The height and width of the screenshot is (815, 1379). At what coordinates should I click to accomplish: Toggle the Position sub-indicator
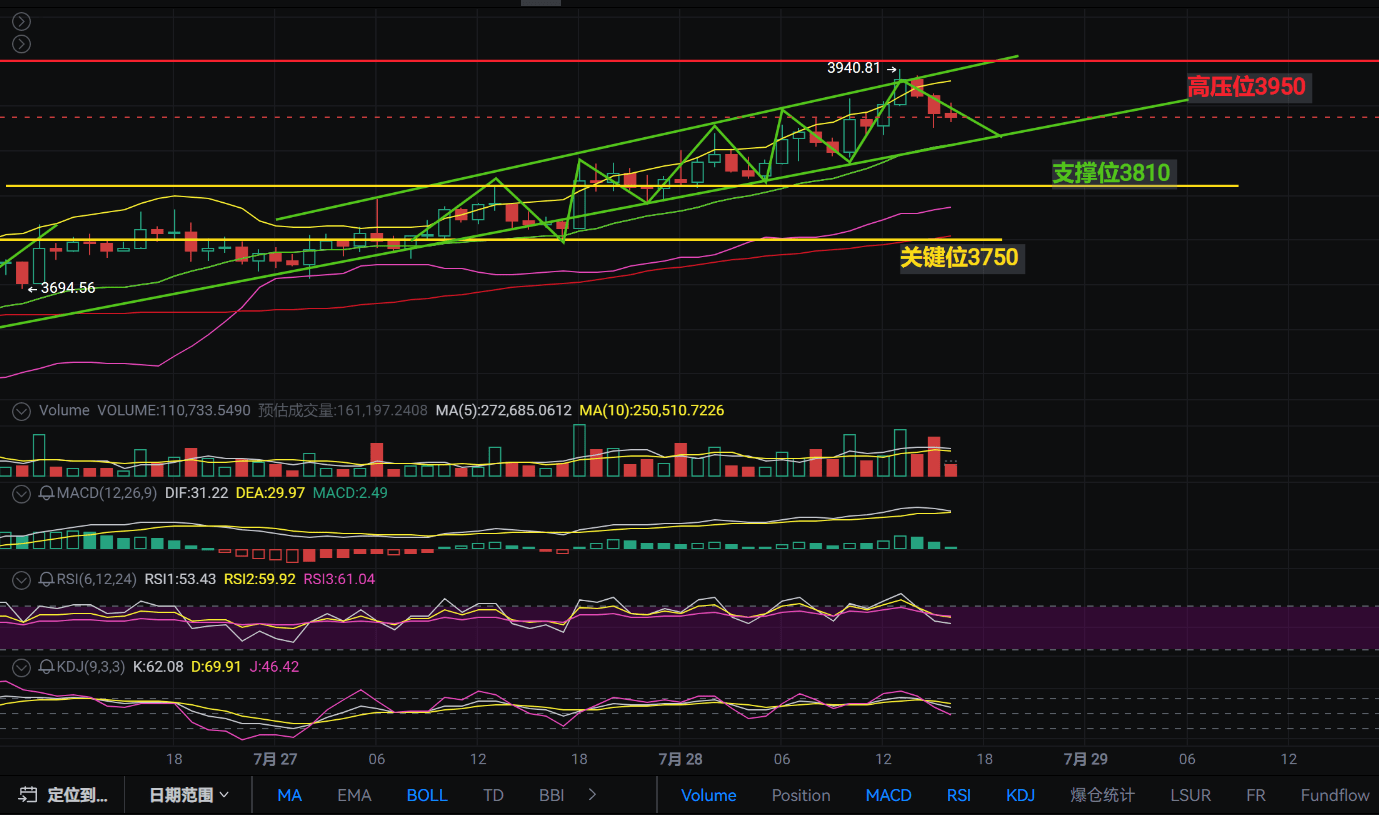click(x=801, y=796)
